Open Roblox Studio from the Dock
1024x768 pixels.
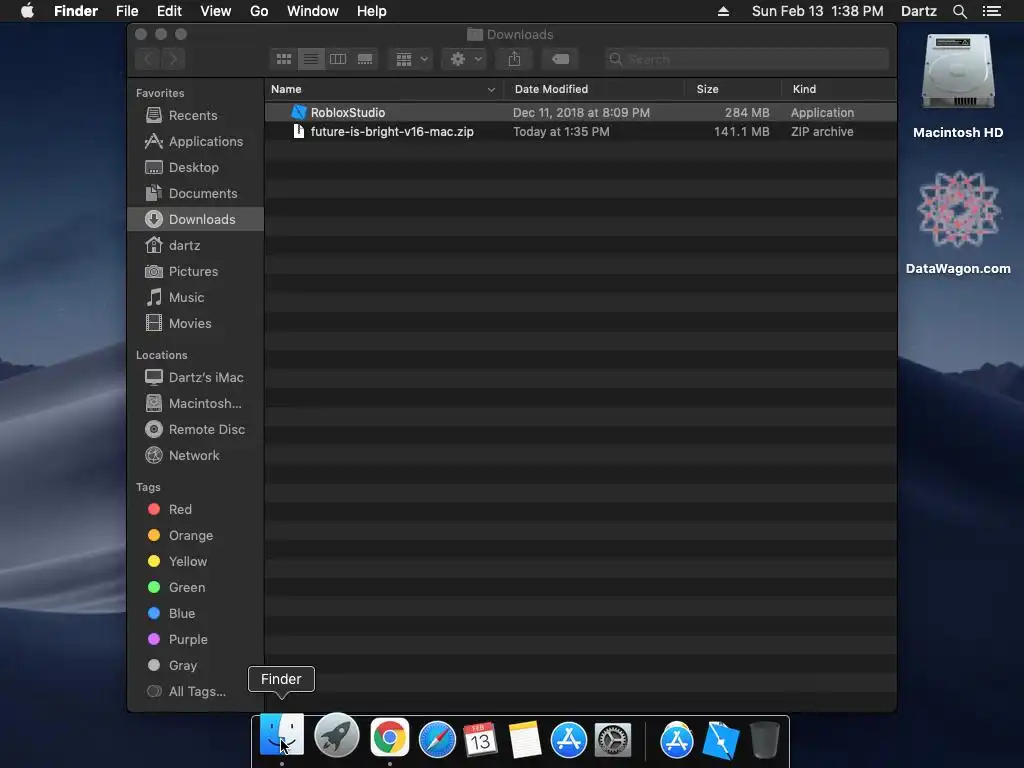click(x=720, y=740)
